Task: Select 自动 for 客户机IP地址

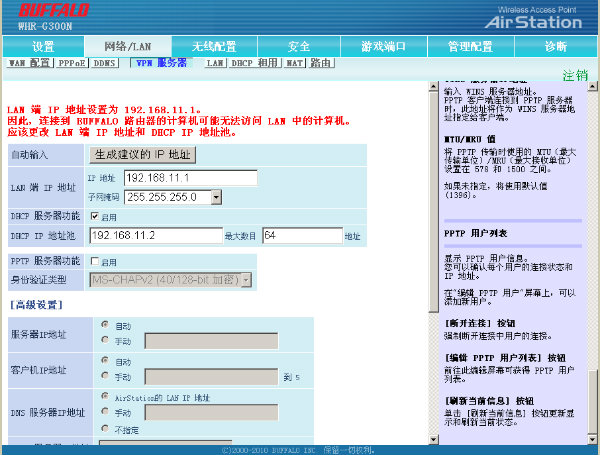Action: click(105, 360)
